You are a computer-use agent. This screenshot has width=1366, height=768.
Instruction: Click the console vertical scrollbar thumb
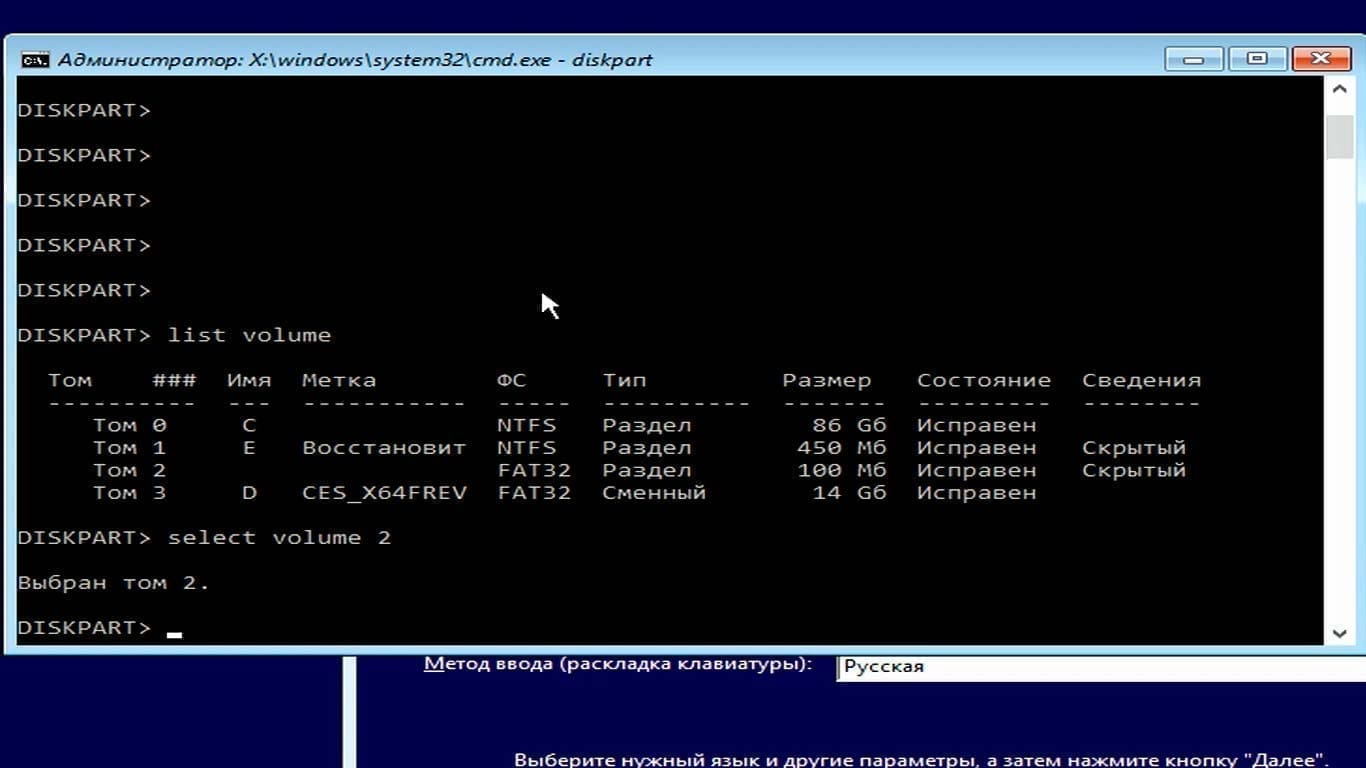click(x=1339, y=137)
